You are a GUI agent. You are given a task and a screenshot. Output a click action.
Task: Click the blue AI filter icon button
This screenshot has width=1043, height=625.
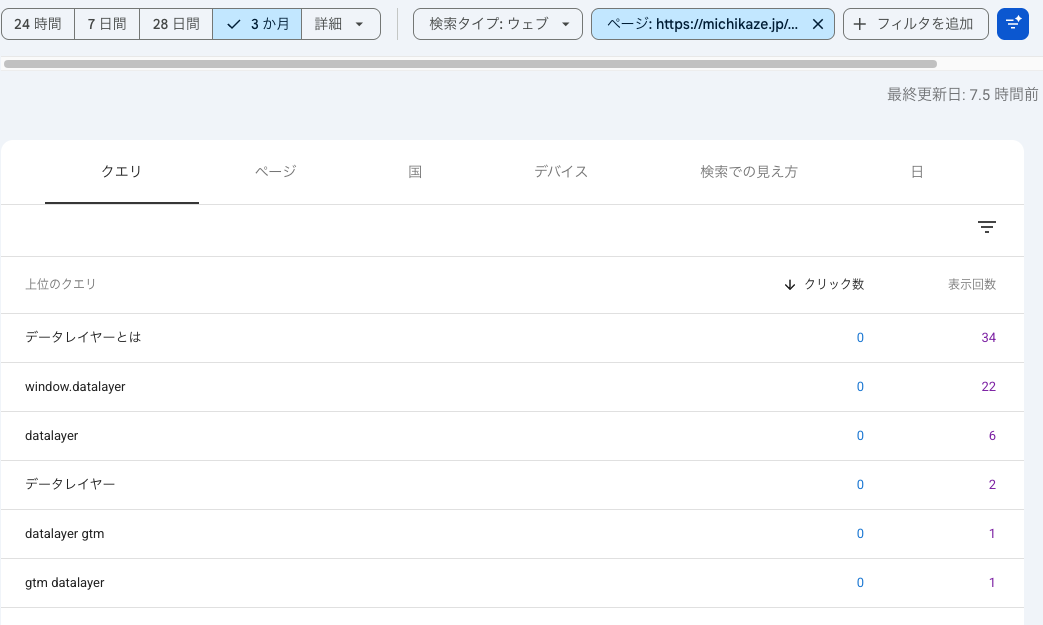point(1012,24)
